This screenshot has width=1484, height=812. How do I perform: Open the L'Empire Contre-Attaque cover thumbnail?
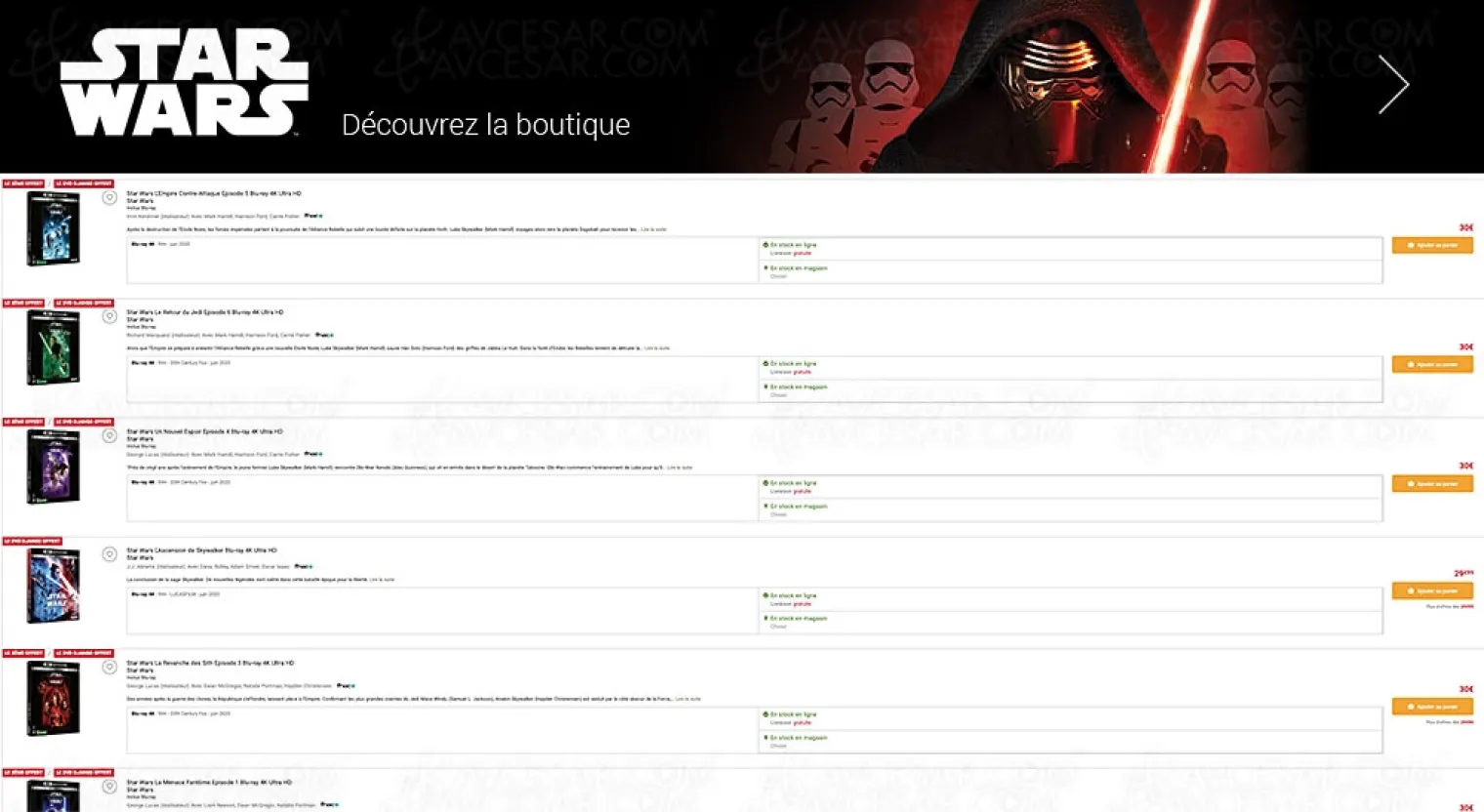tap(54, 228)
